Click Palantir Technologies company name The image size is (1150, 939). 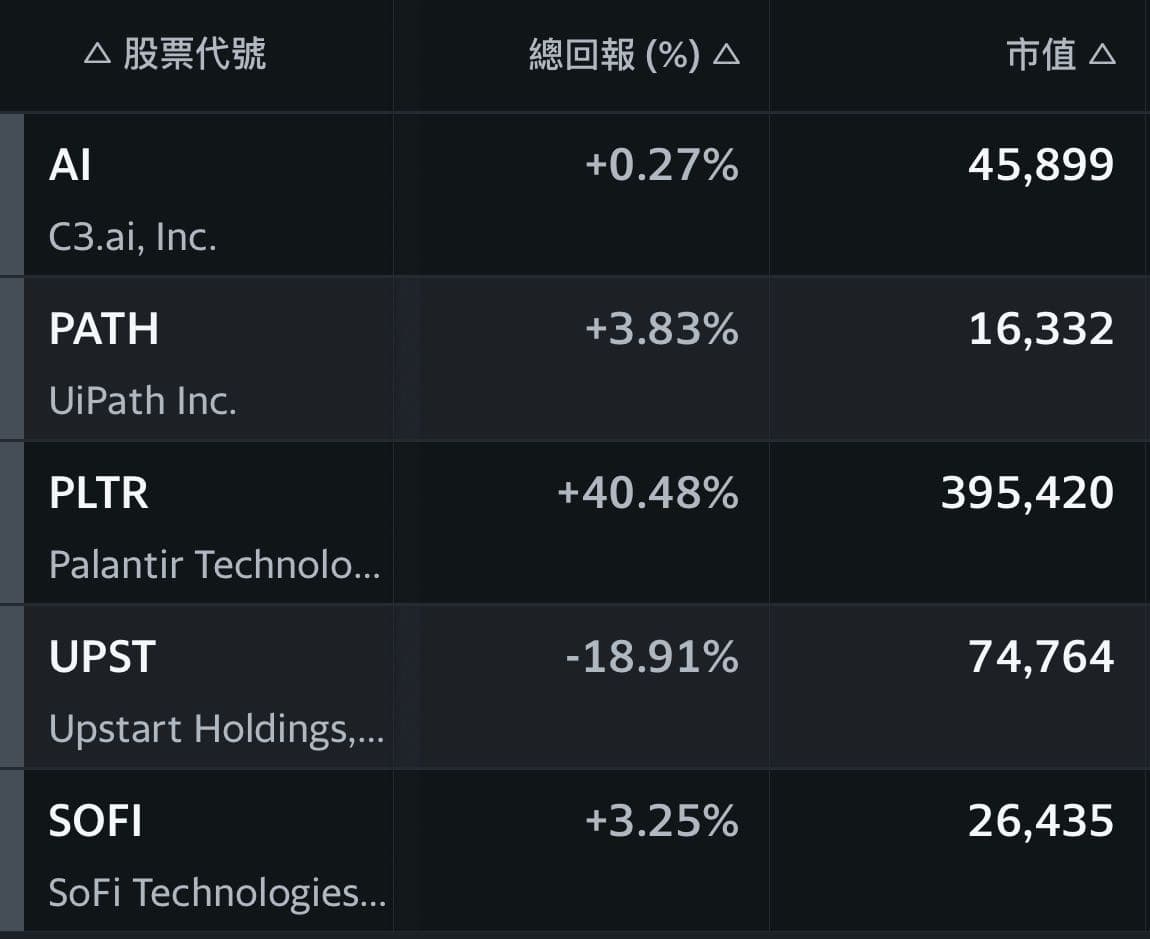pos(214,565)
